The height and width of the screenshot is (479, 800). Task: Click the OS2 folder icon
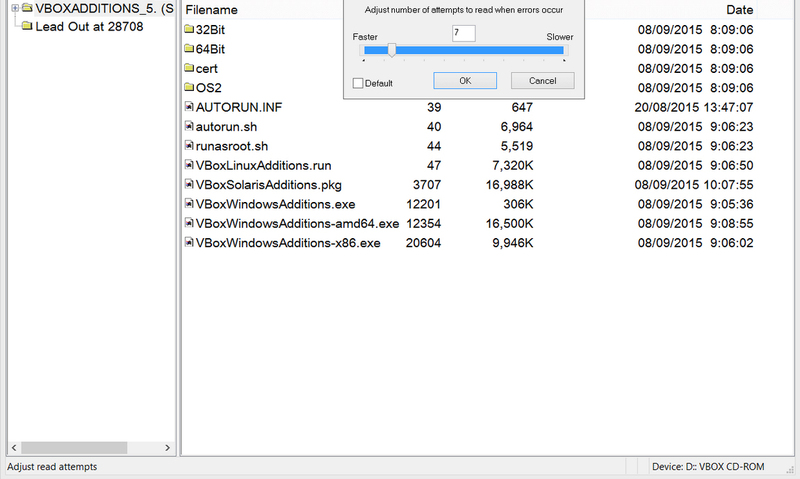coord(189,87)
